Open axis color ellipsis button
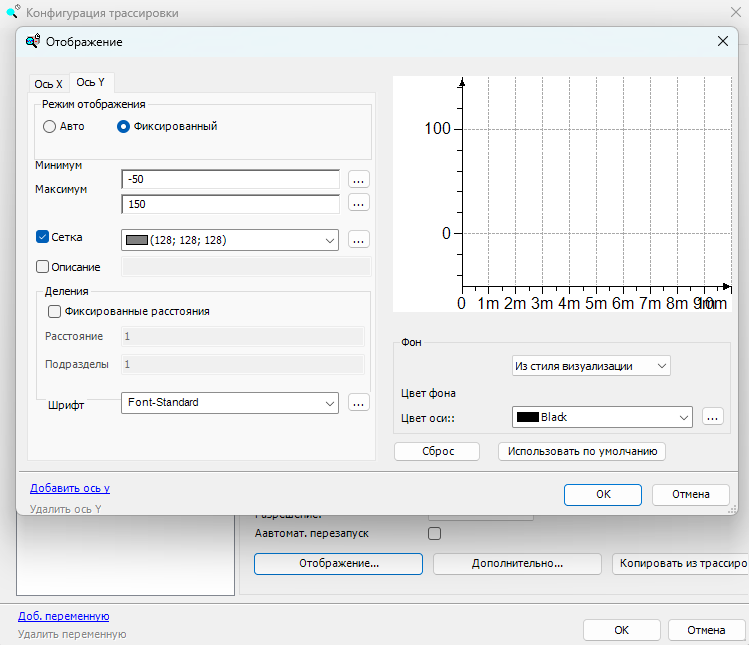Viewport: 749px width, 645px height. point(712,417)
